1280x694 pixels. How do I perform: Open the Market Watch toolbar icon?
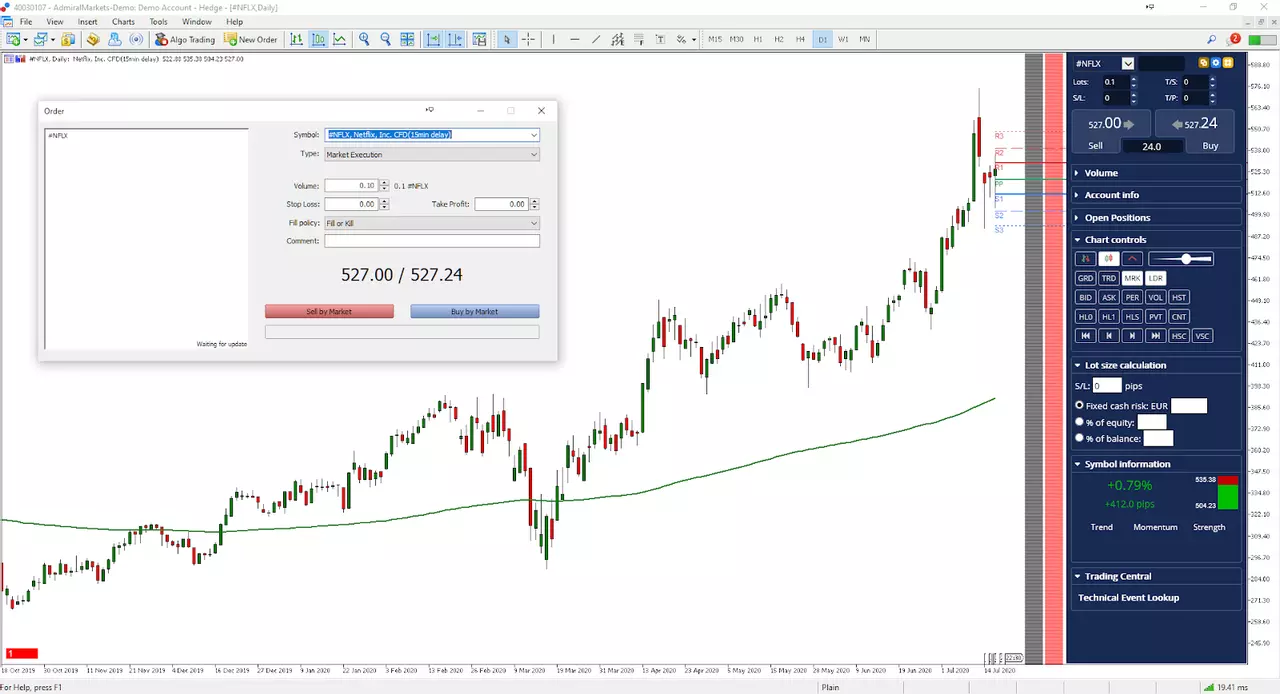pos(66,40)
